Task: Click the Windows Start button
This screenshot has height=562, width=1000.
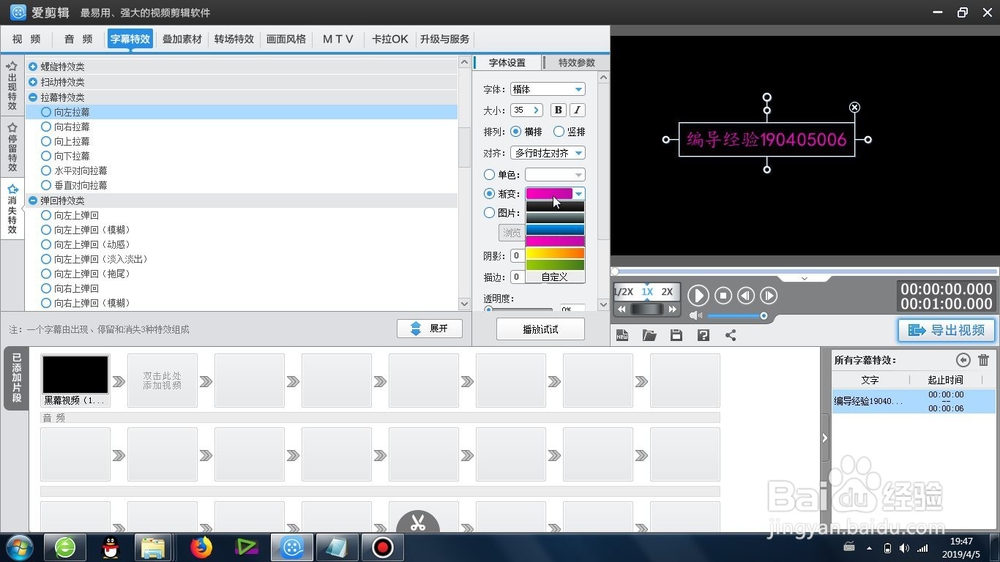Action: coord(19,547)
